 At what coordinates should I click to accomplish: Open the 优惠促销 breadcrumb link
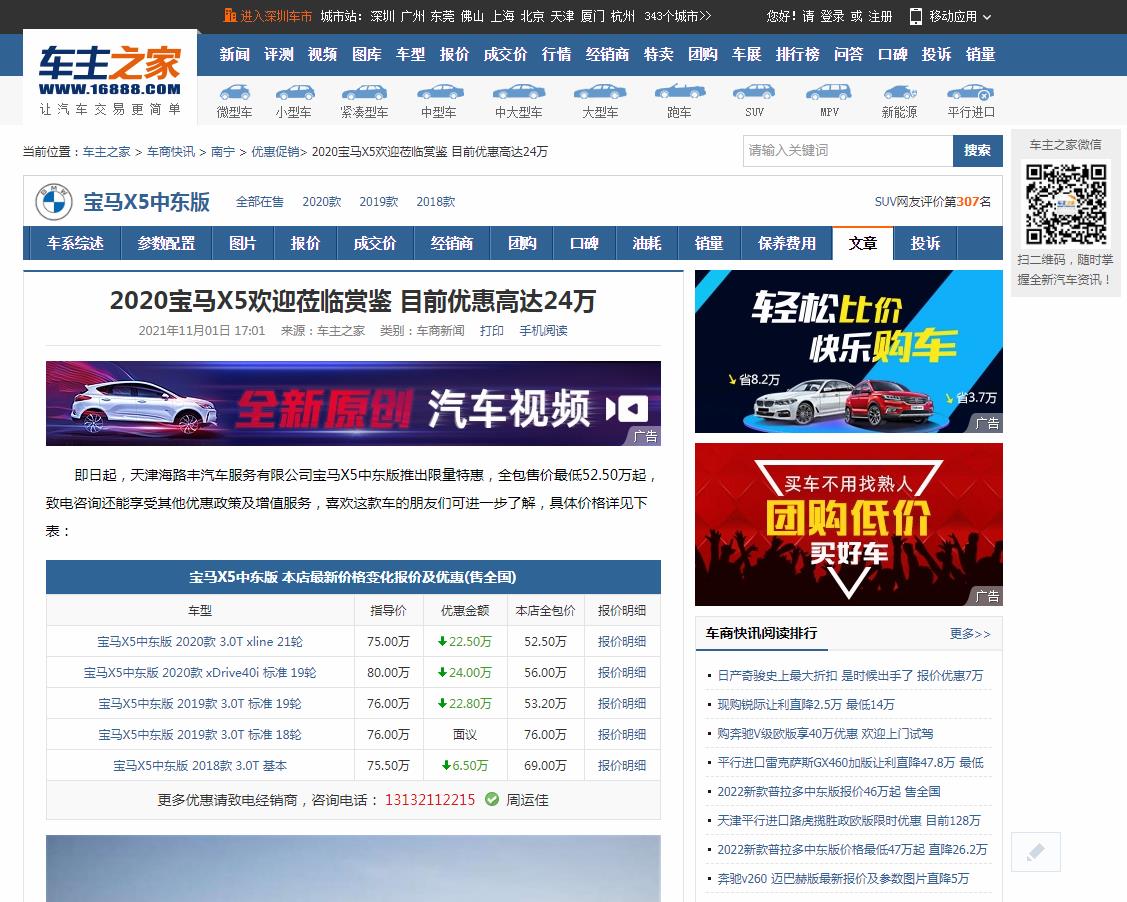coord(275,152)
